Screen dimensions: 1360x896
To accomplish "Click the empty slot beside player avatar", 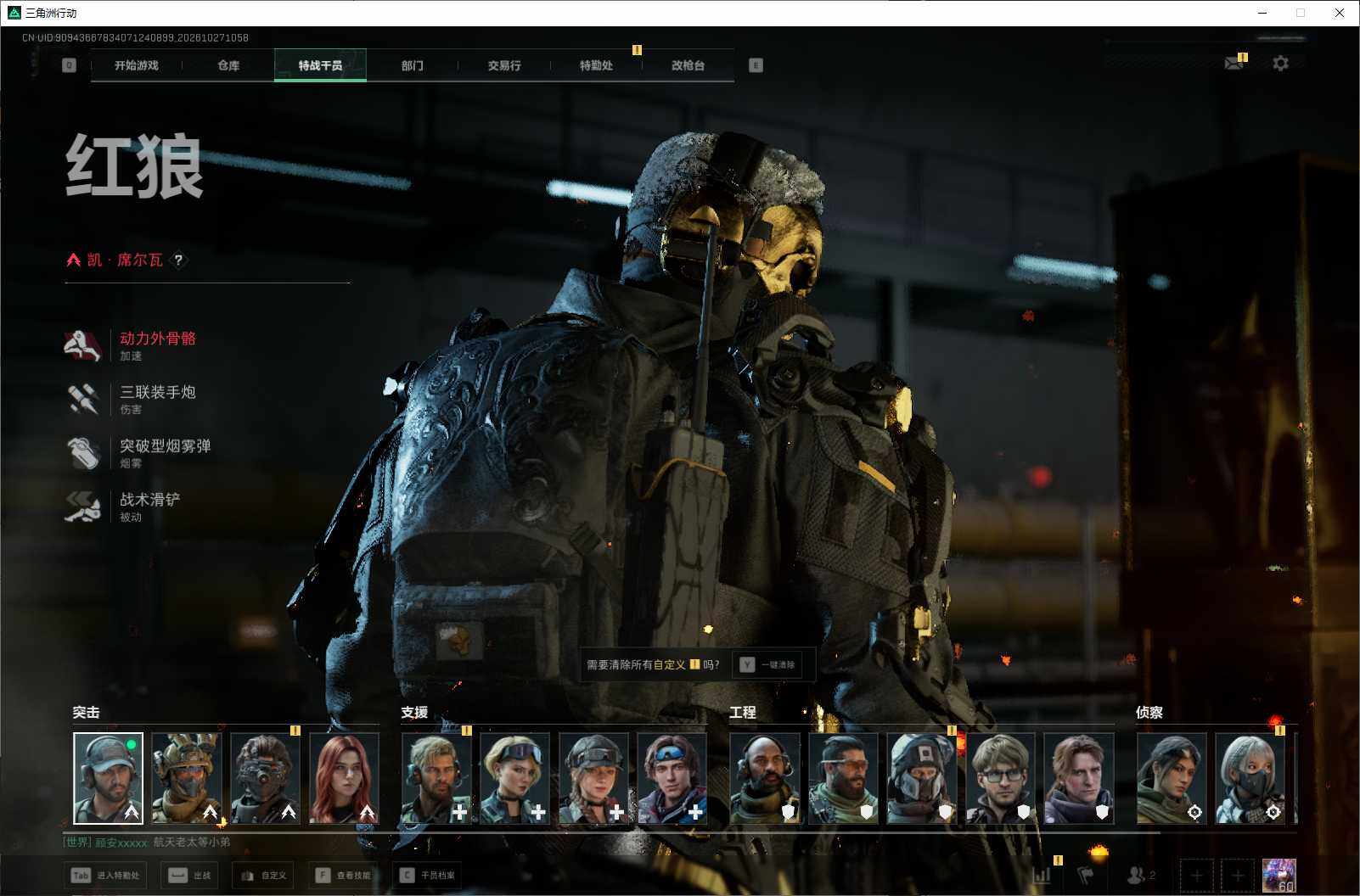I will [1238, 876].
